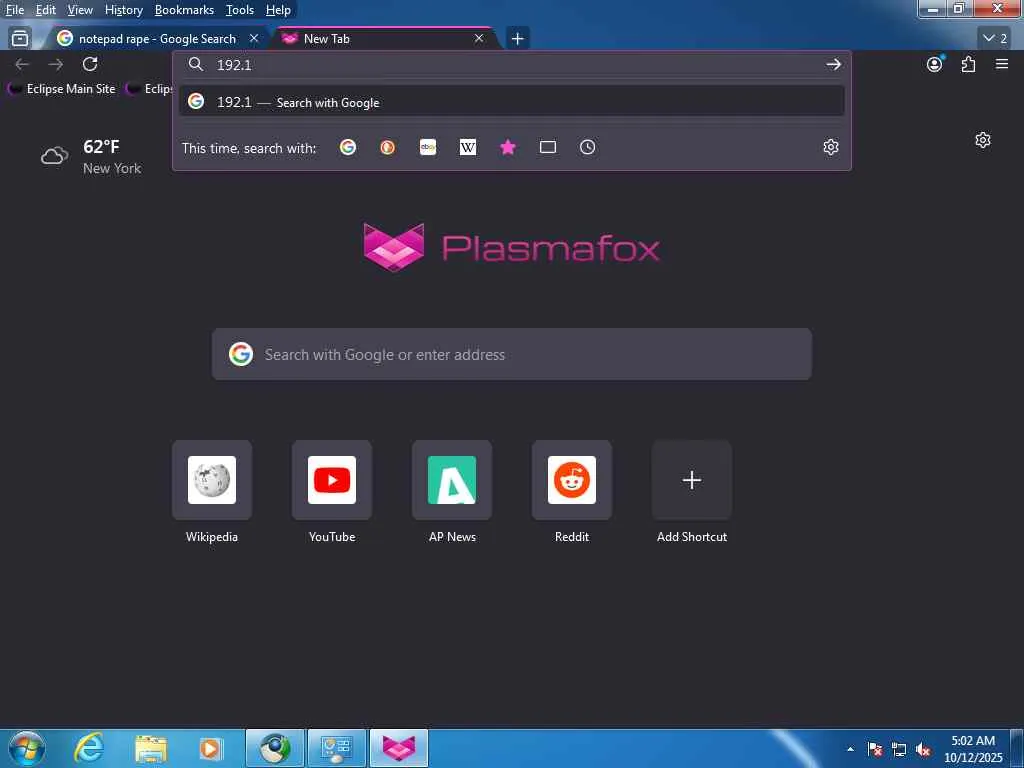Open the Help menu
1024x768 pixels.
278,10
